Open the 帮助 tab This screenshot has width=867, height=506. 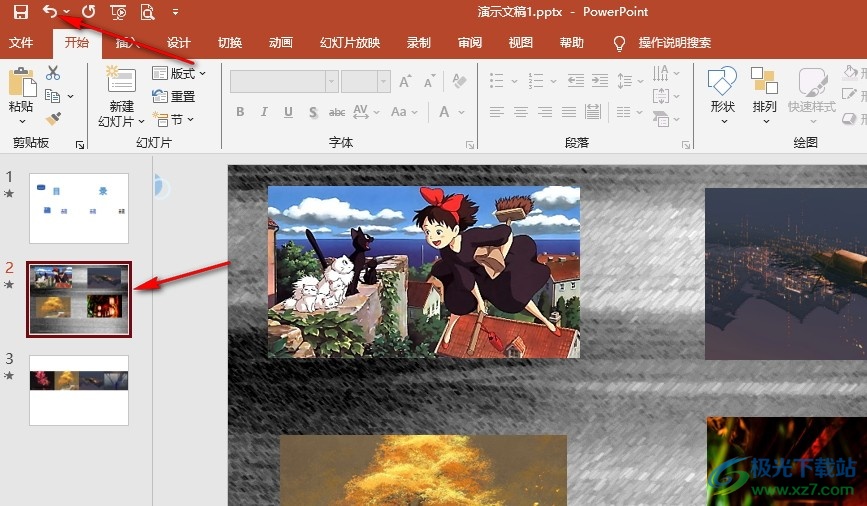pyautogui.click(x=571, y=43)
